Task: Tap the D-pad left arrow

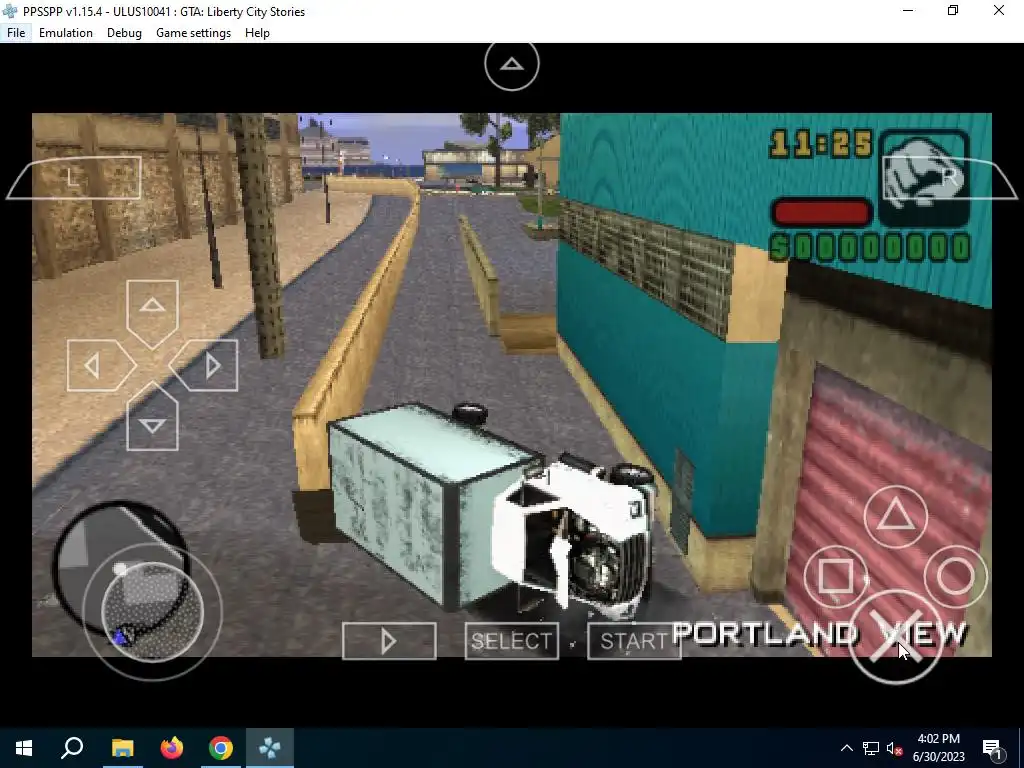Action: (x=102, y=366)
